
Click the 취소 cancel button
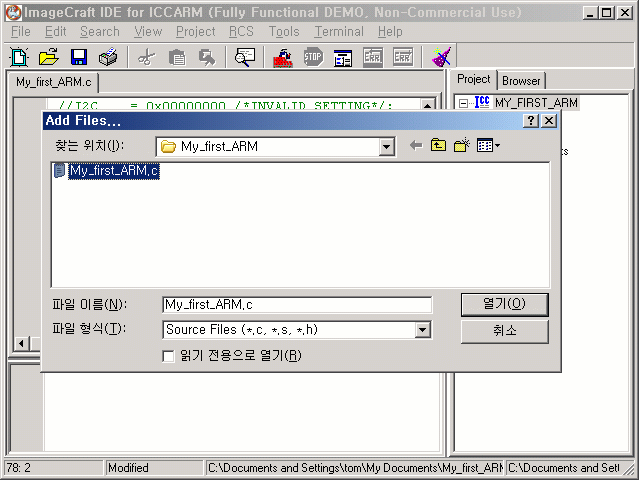pyautogui.click(x=505, y=330)
